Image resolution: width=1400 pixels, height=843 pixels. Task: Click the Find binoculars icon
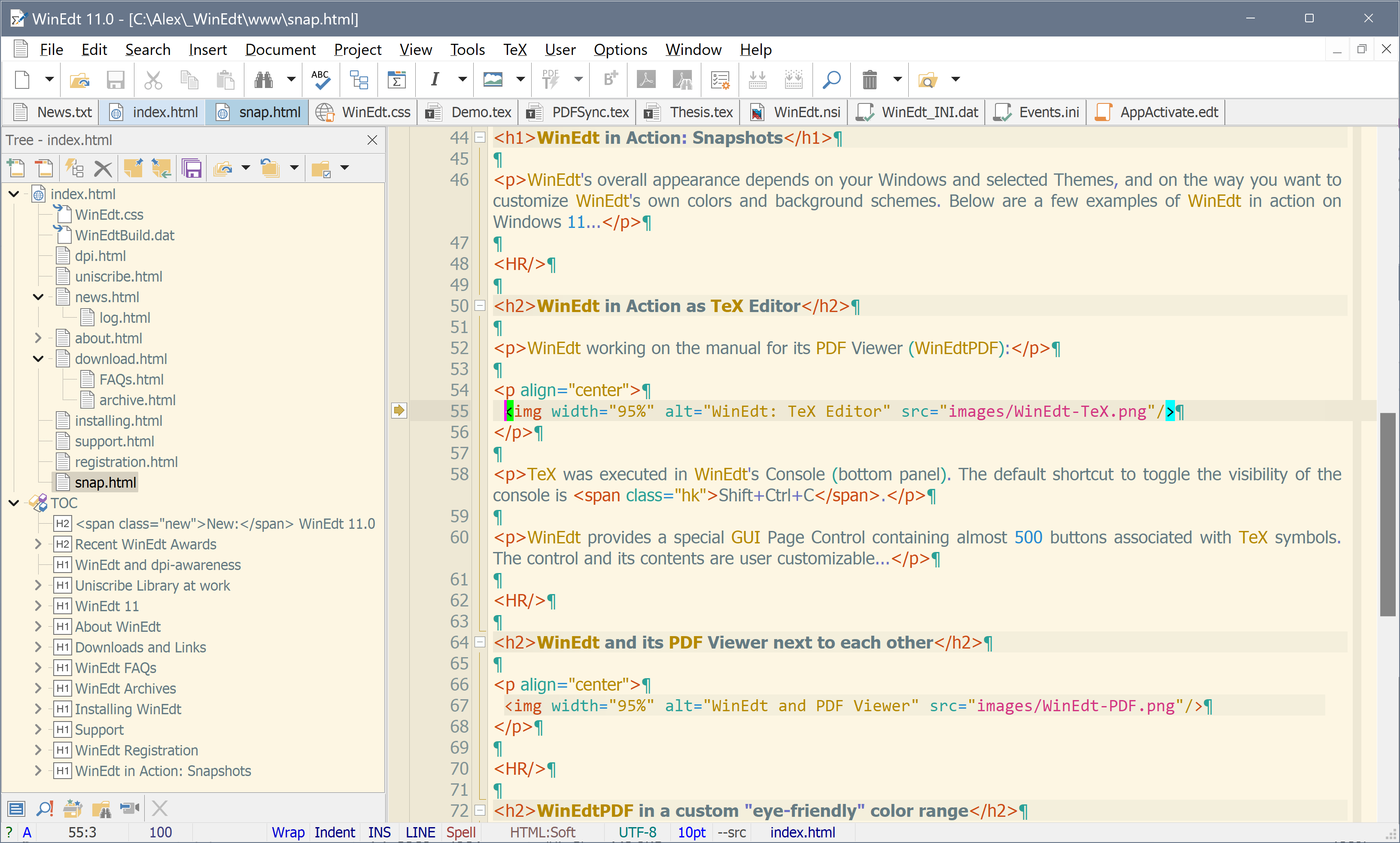263,79
